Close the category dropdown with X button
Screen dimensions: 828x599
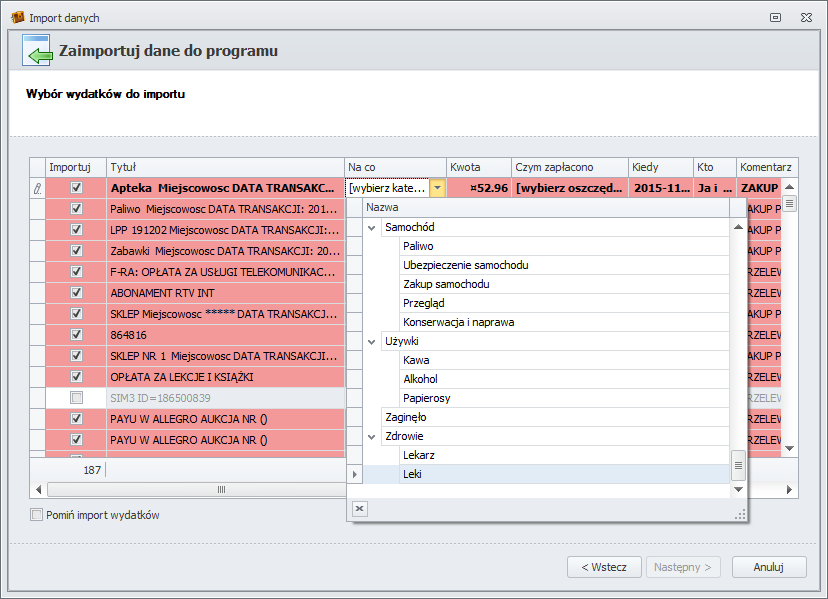[360, 509]
